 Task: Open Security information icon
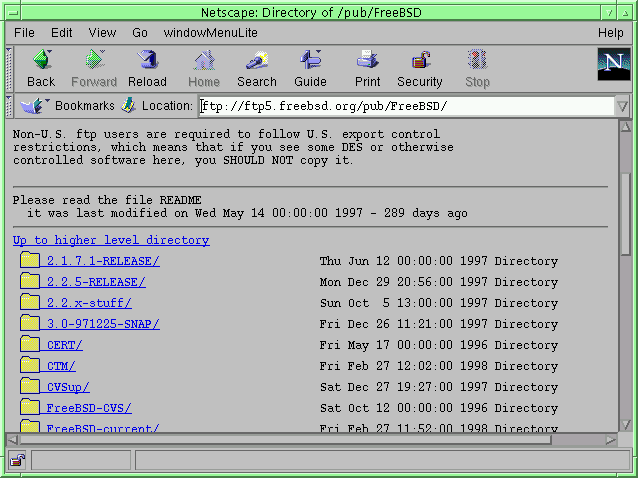tap(420, 60)
